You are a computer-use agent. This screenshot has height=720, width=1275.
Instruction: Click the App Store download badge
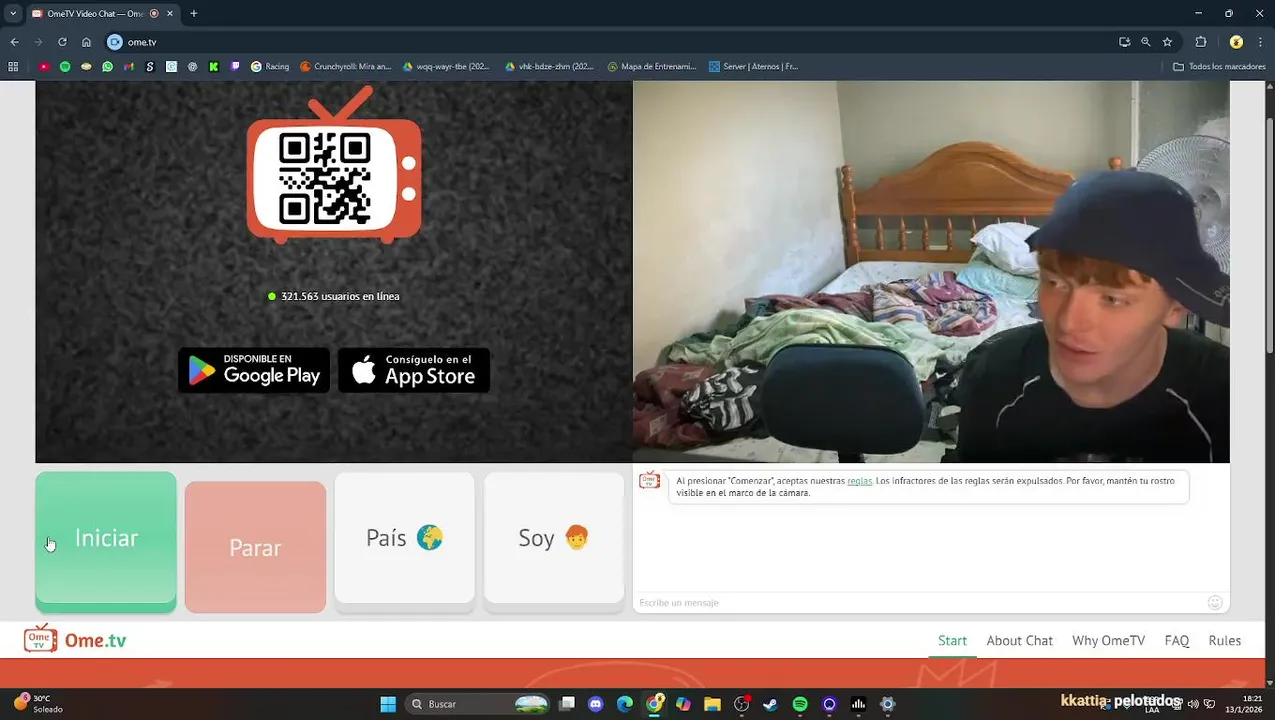(x=414, y=370)
